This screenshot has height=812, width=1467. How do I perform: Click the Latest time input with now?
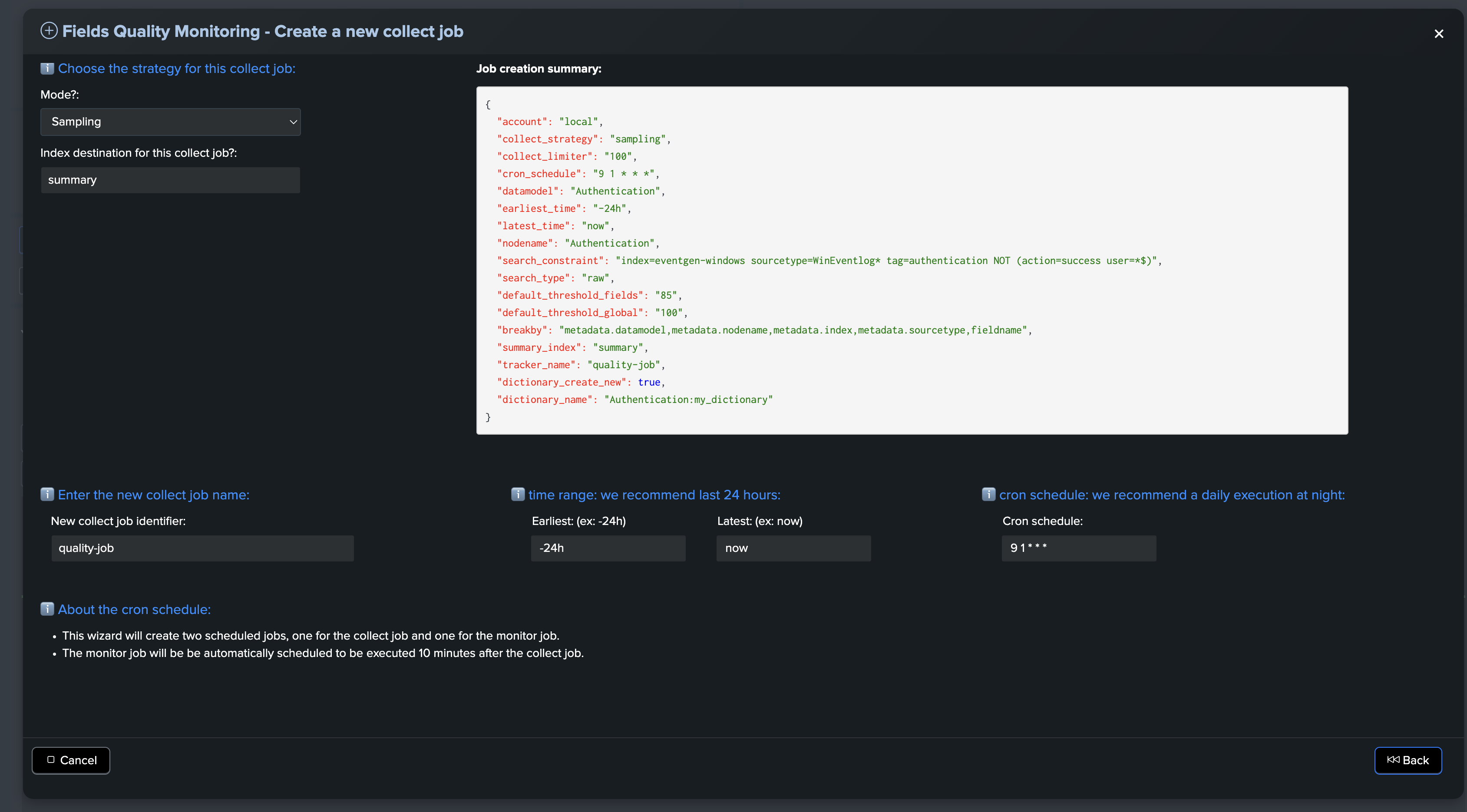(x=793, y=548)
